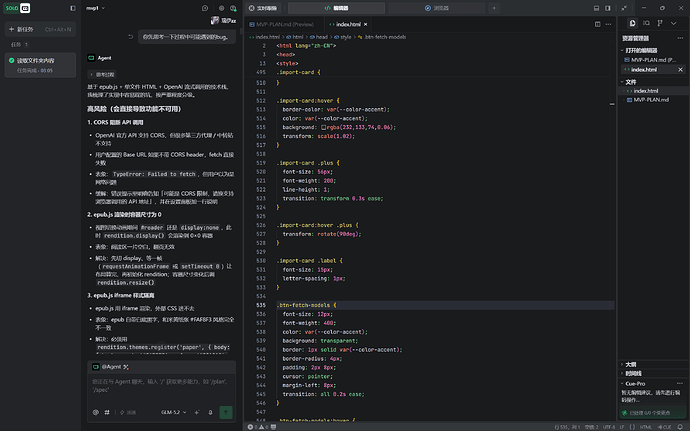Screen dimensions: 690x431
Task: Open chat history icon in chat header
Action: [x=205, y=8]
